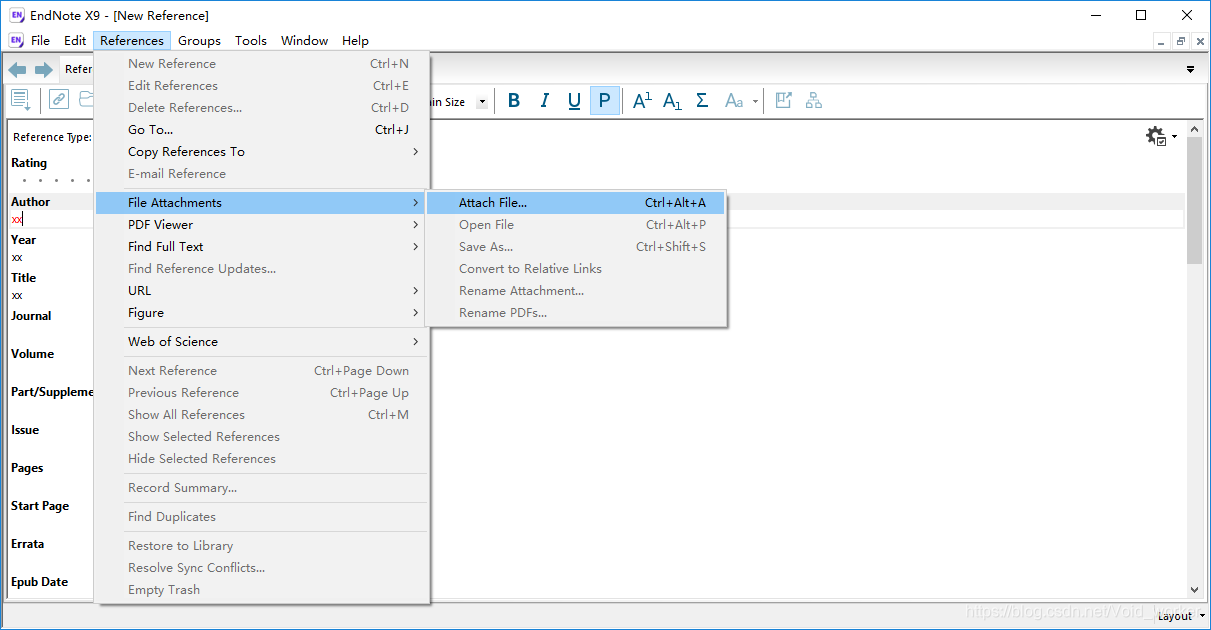
Task: Open the Layout dropdown at bottom right
Action: click(1181, 616)
